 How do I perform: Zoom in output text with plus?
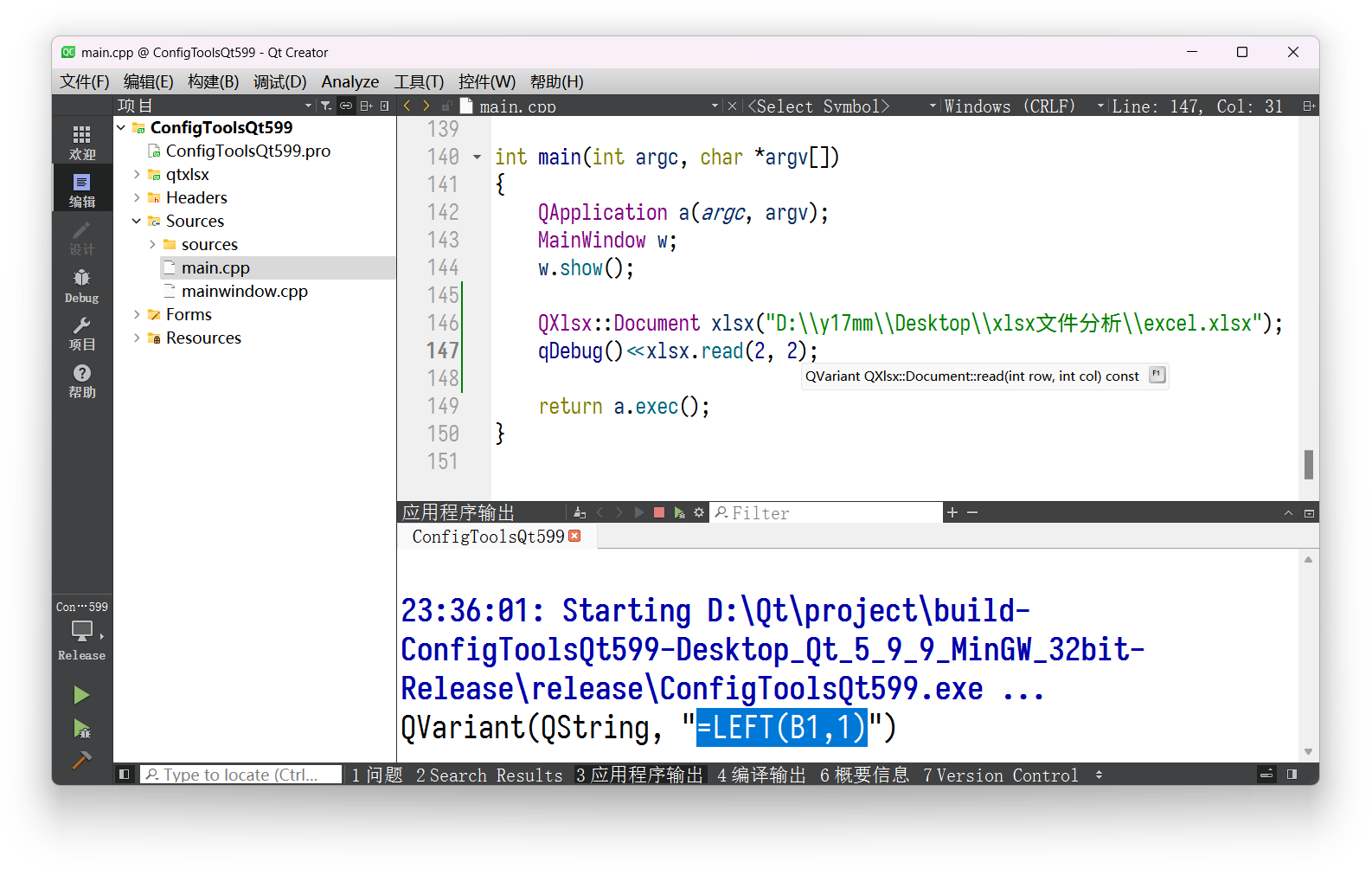(952, 512)
